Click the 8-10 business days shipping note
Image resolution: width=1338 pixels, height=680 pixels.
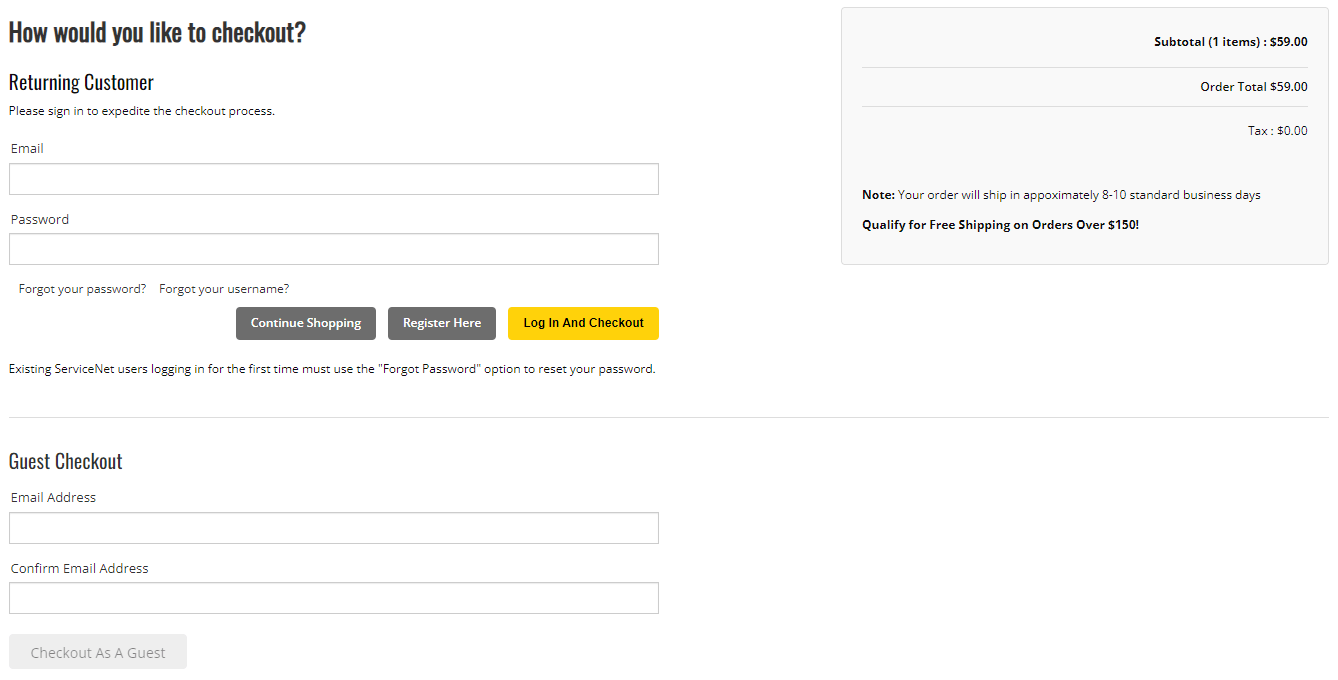point(1061,194)
